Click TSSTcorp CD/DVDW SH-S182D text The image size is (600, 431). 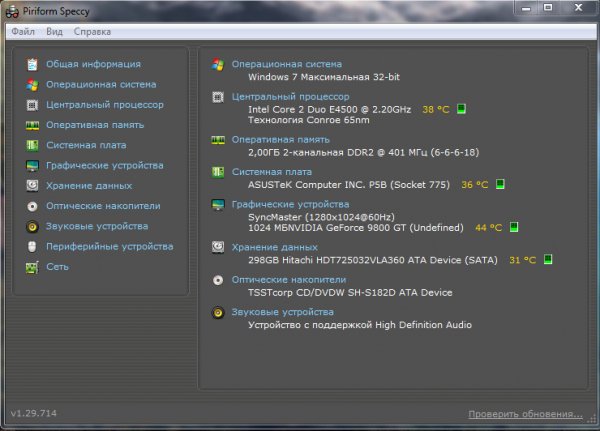(350, 293)
